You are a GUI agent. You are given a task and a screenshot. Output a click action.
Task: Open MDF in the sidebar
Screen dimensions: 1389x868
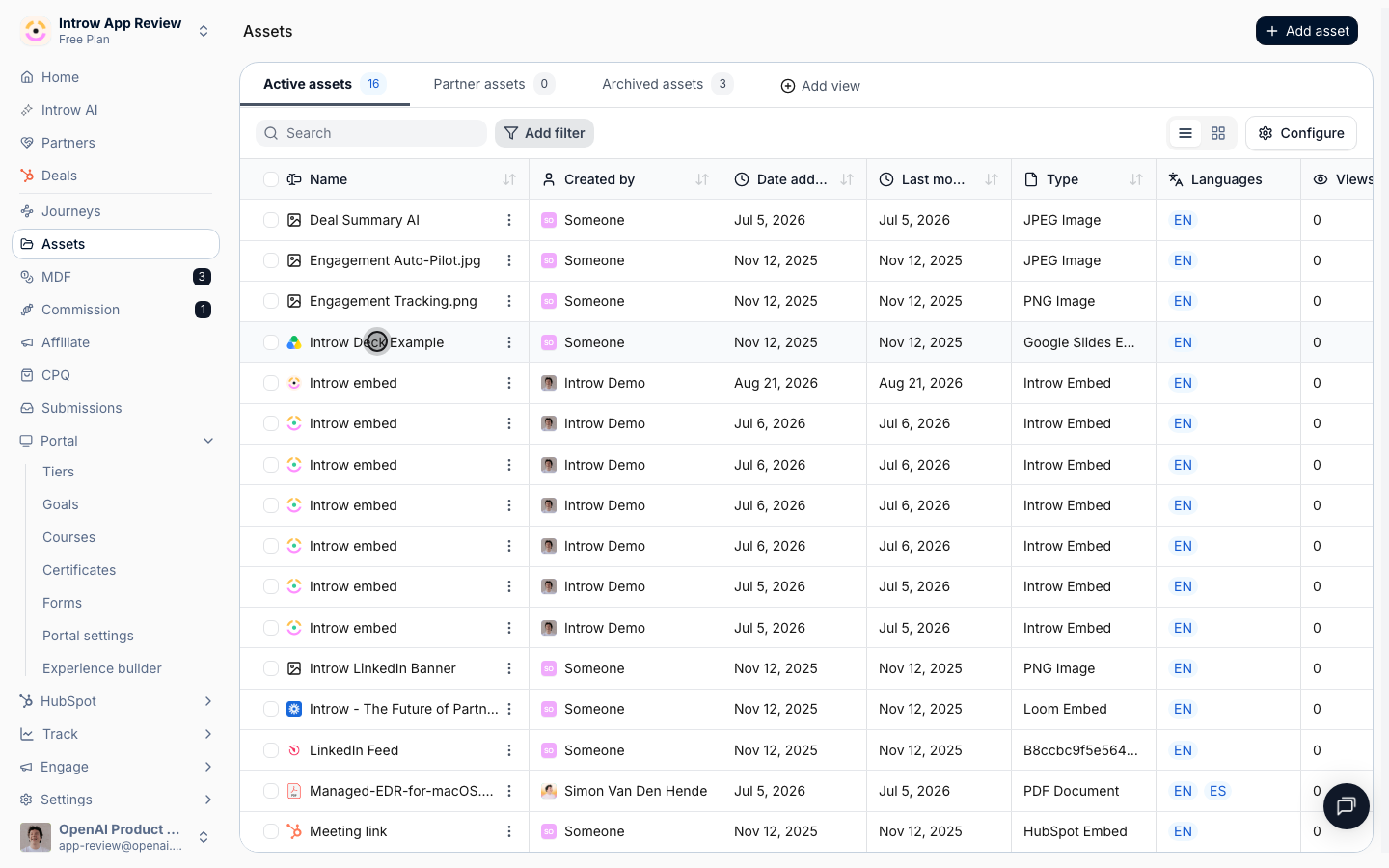tap(116, 277)
